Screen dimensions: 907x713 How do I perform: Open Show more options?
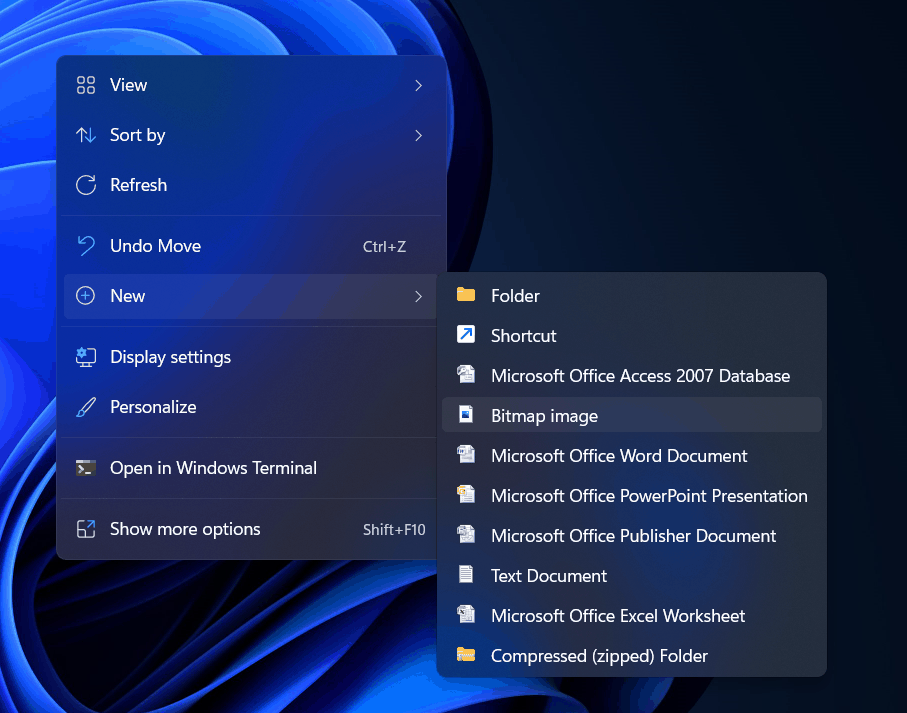pos(185,529)
